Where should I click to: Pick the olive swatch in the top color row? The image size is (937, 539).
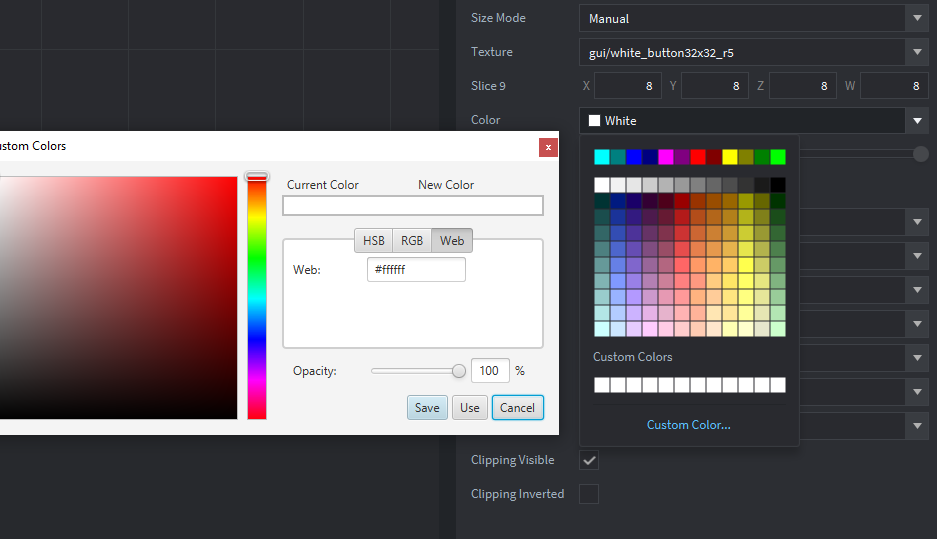point(746,157)
